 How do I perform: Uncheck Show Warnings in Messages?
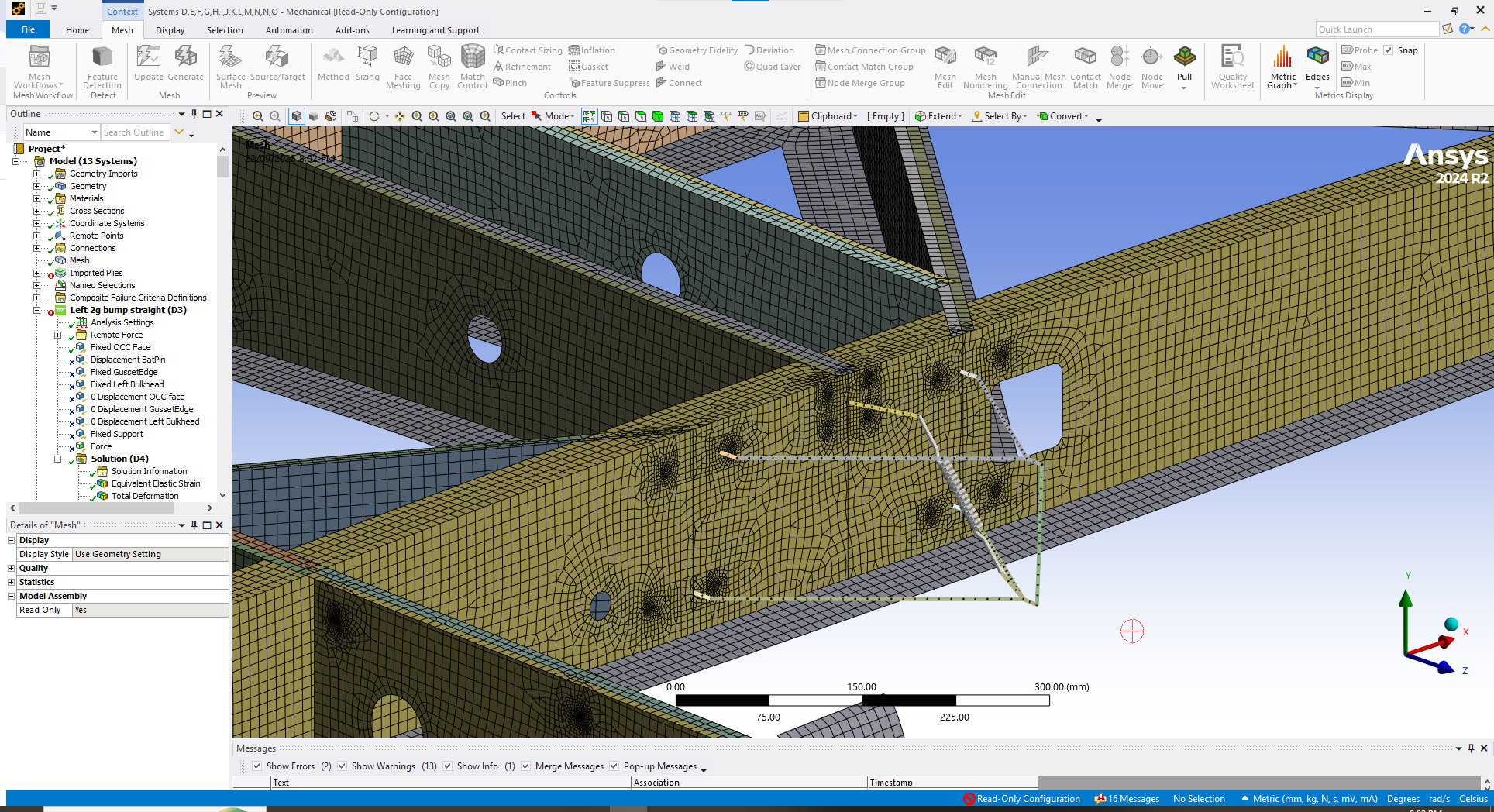342,766
